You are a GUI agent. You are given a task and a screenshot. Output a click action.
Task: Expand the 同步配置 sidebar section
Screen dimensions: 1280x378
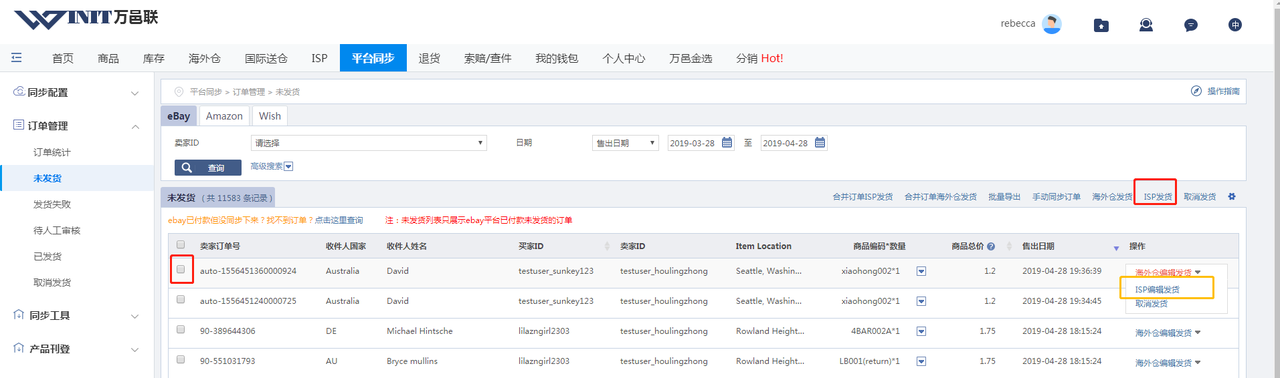(135, 94)
